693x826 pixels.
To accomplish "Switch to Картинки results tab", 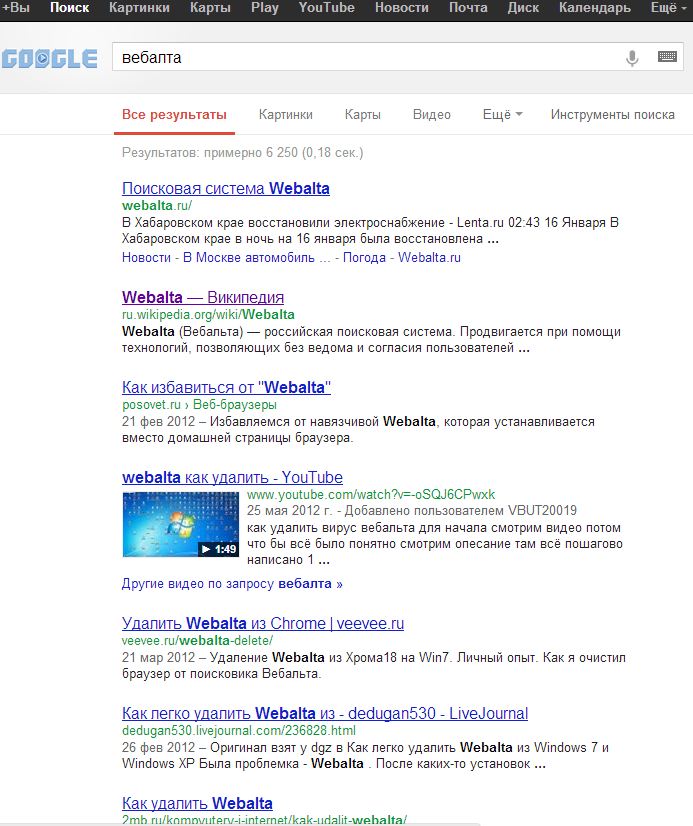I will coord(285,115).
